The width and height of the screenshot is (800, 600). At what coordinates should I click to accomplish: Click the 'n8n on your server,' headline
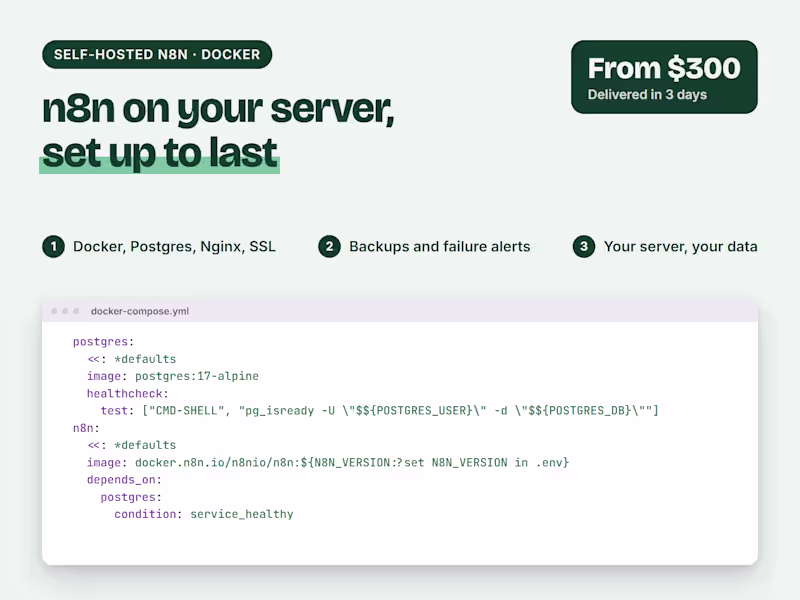[x=218, y=109]
